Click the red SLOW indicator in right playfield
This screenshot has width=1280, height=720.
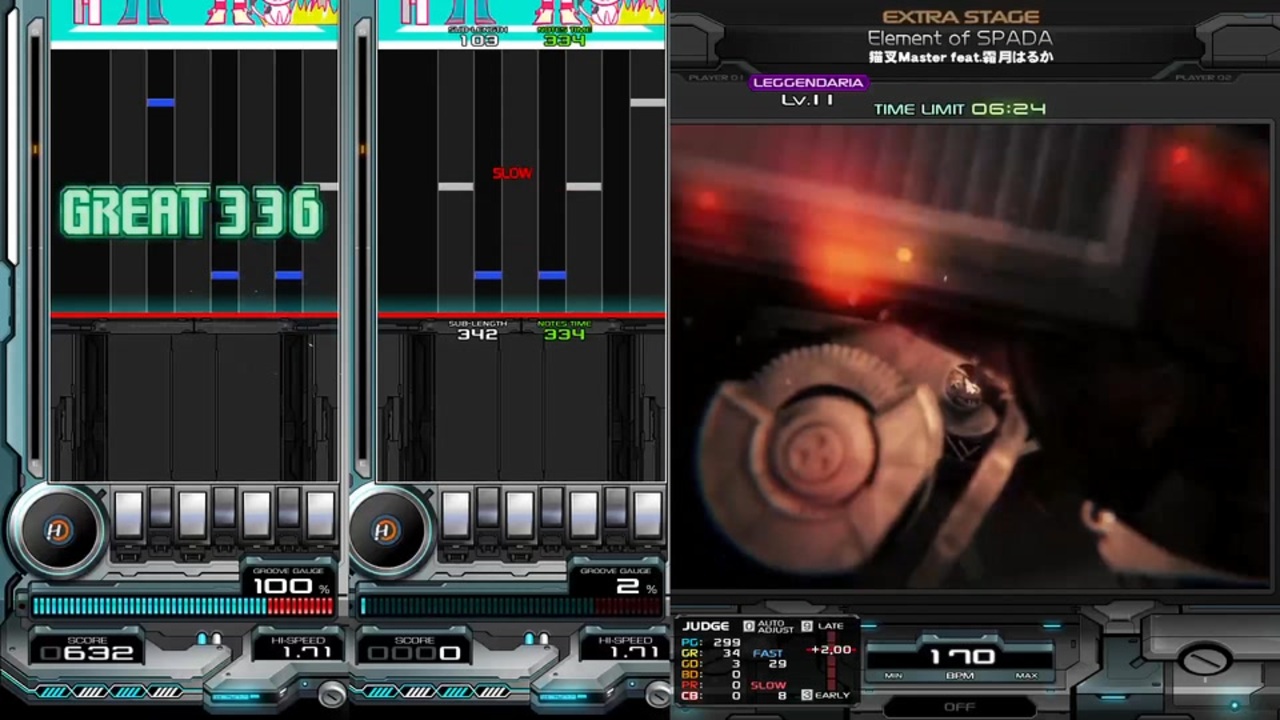point(512,173)
